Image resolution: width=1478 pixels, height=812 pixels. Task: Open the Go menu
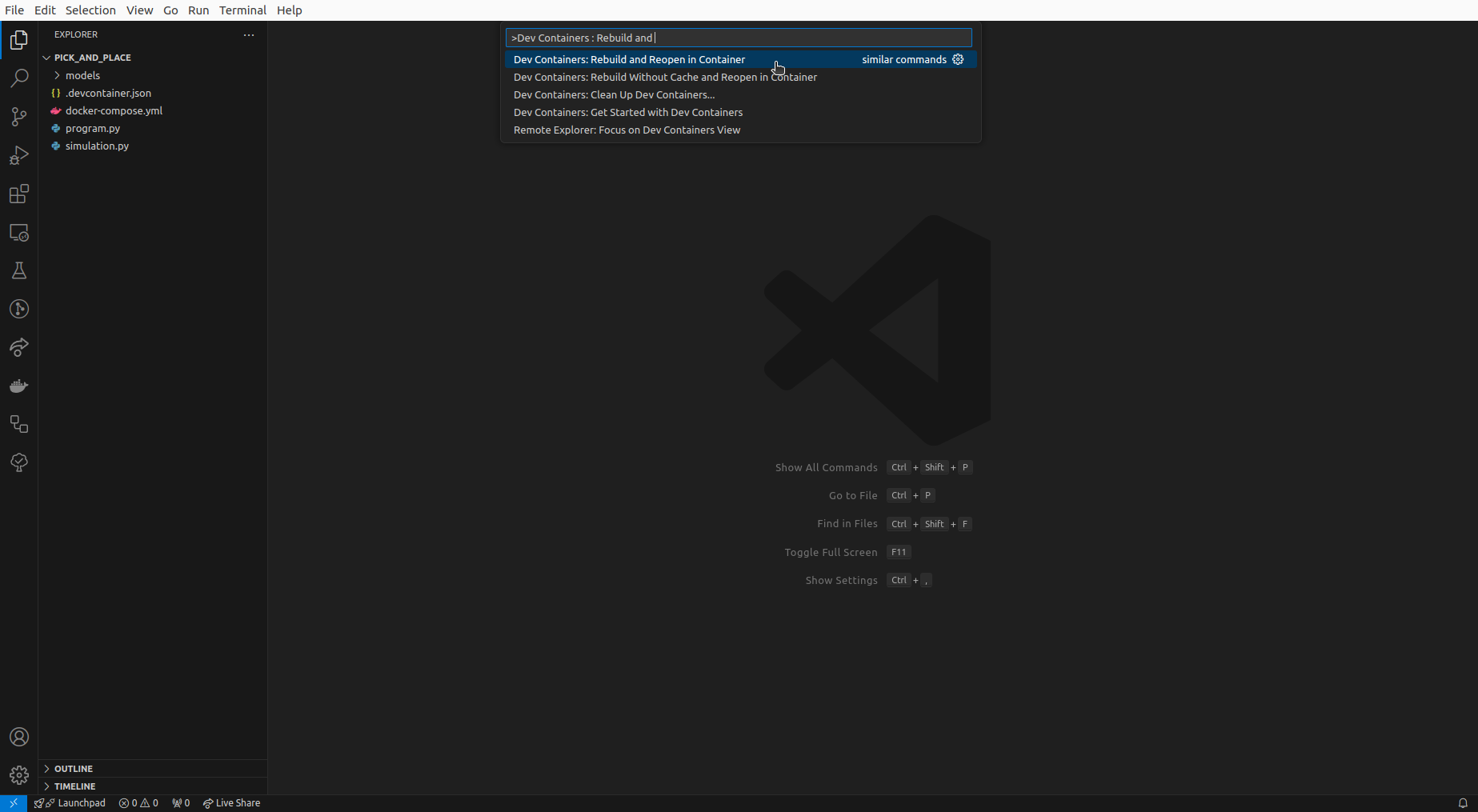(170, 10)
